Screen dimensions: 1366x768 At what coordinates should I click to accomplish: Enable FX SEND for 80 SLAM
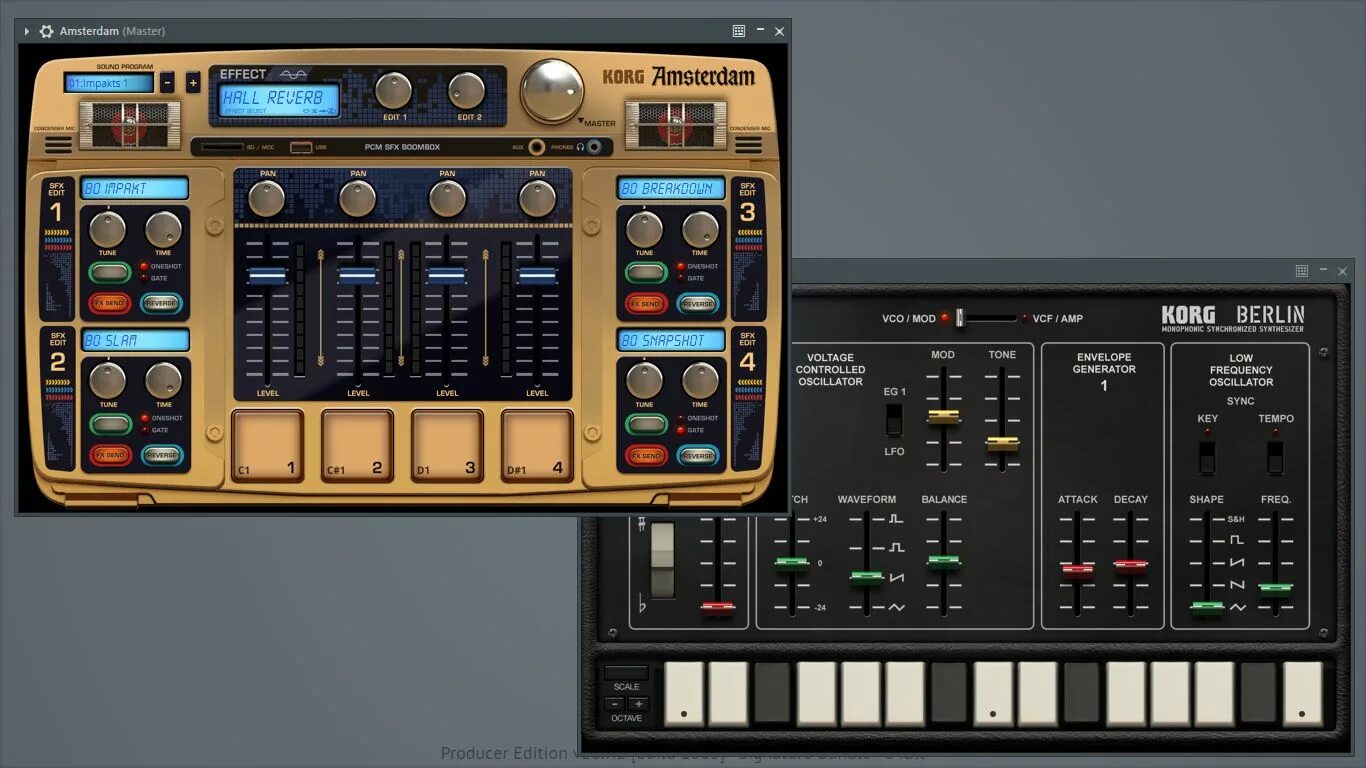(x=110, y=455)
